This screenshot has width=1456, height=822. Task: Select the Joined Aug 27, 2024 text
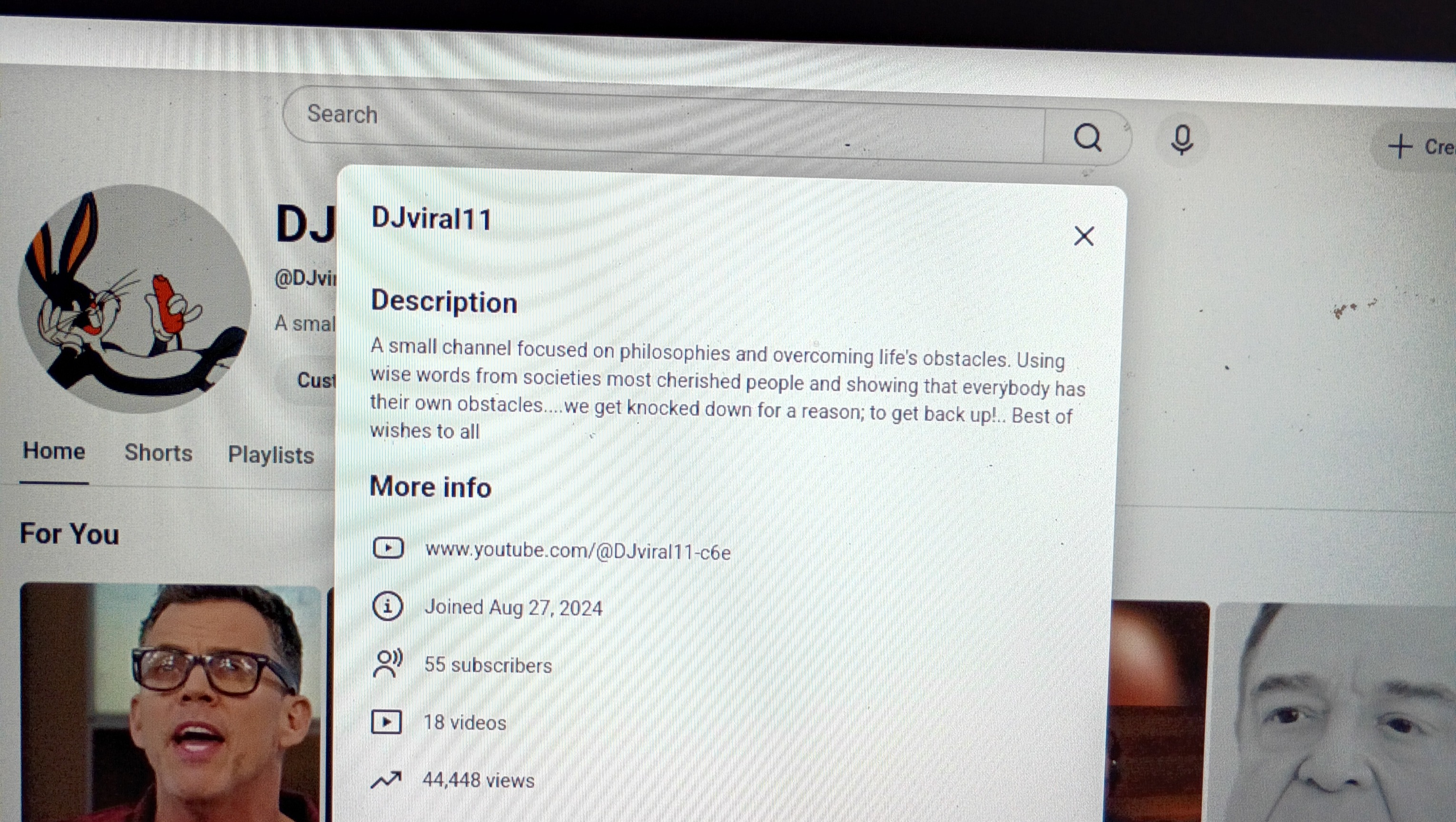[x=513, y=608]
